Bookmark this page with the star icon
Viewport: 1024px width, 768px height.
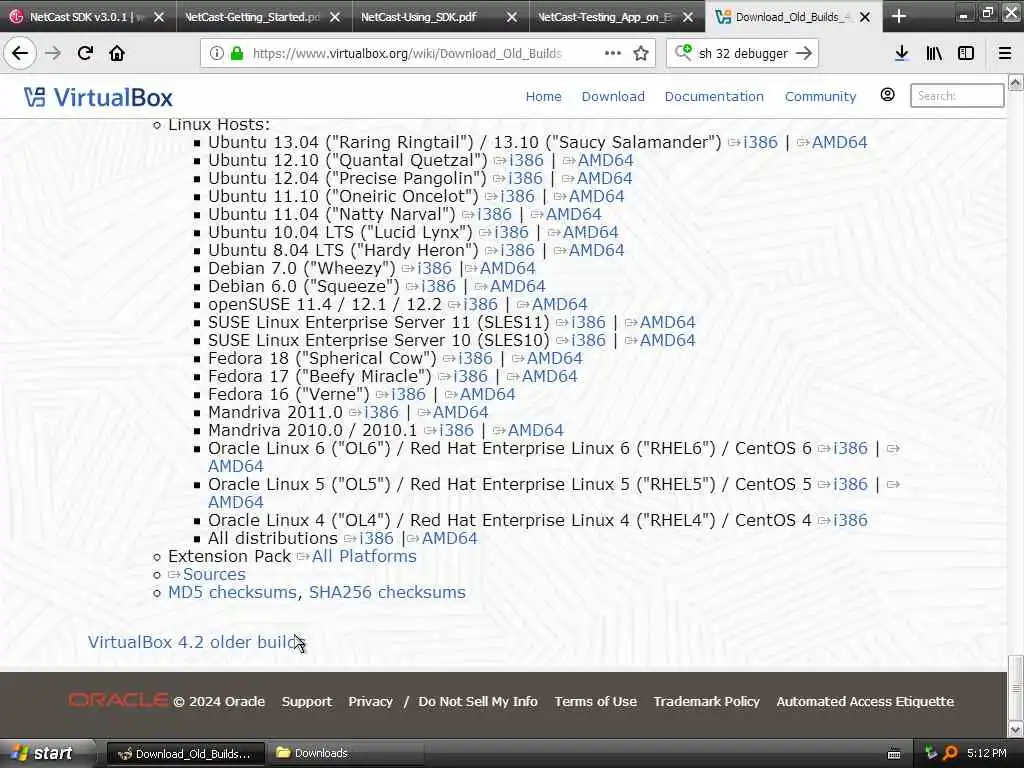click(641, 54)
